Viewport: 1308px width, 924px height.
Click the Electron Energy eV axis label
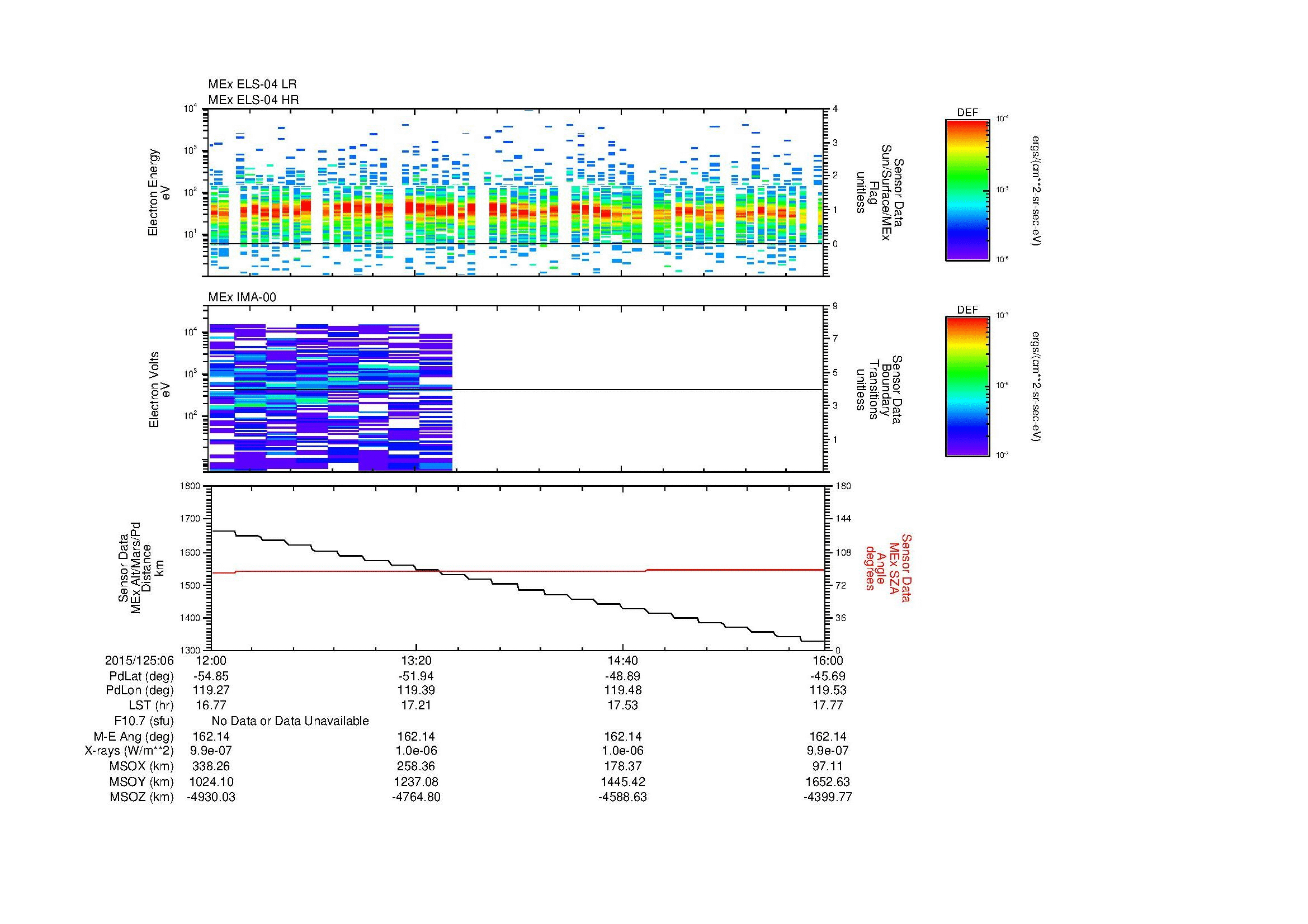159,192
